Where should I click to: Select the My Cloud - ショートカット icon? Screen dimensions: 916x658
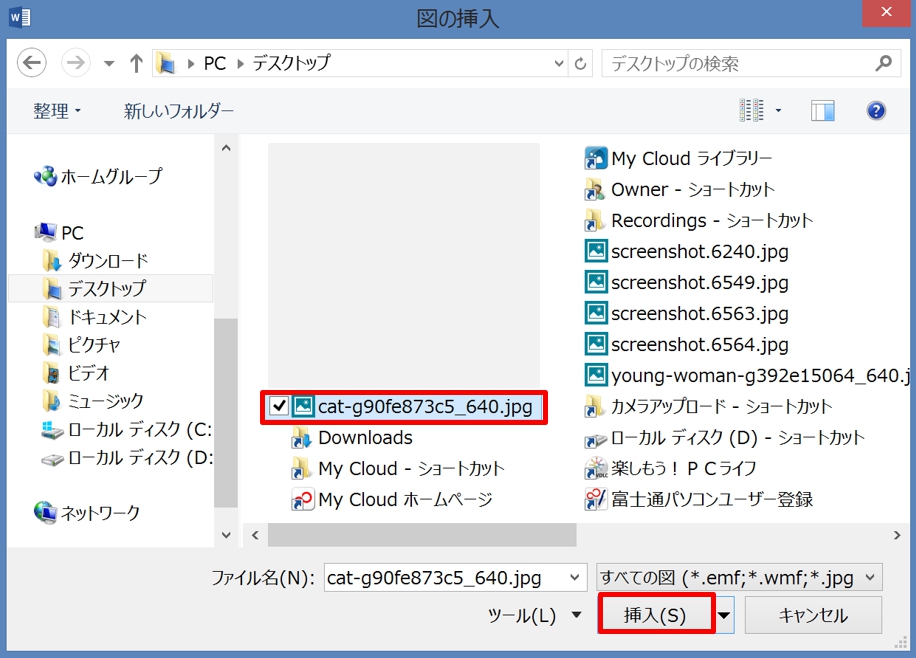pyautogui.click(x=301, y=469)
